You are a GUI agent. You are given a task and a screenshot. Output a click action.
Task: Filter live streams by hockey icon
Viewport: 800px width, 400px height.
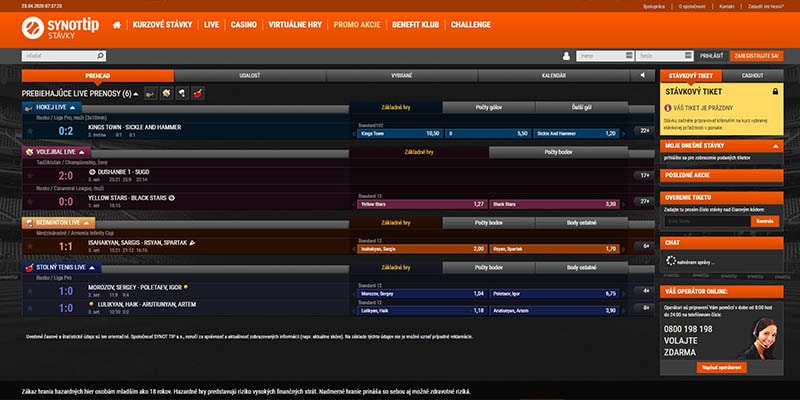pyautogui.click(x=151, y=93)
